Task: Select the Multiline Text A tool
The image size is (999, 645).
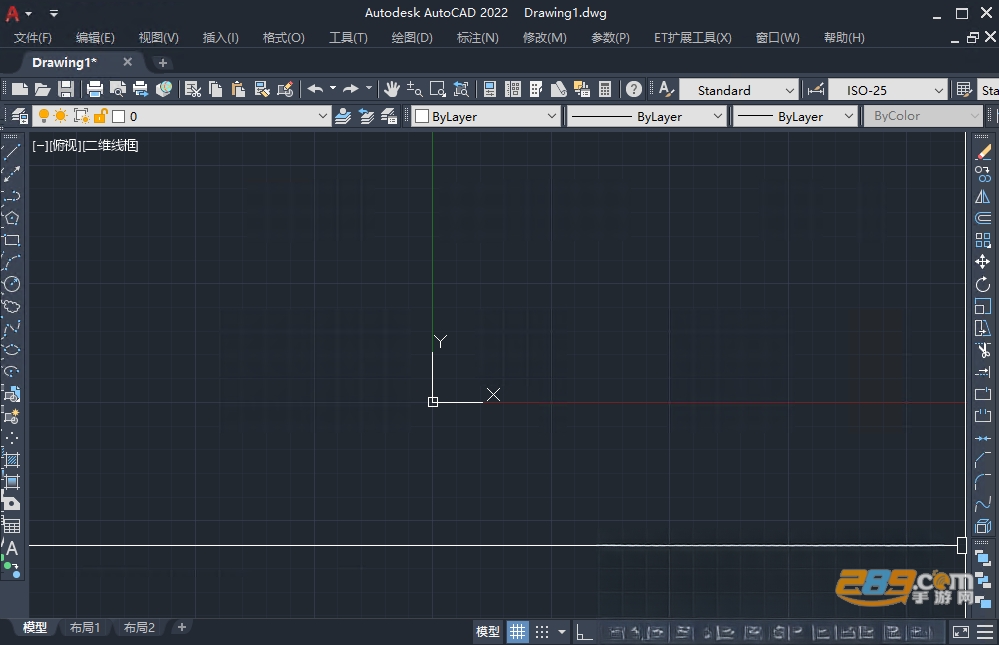Action: [x=11, y=547]
